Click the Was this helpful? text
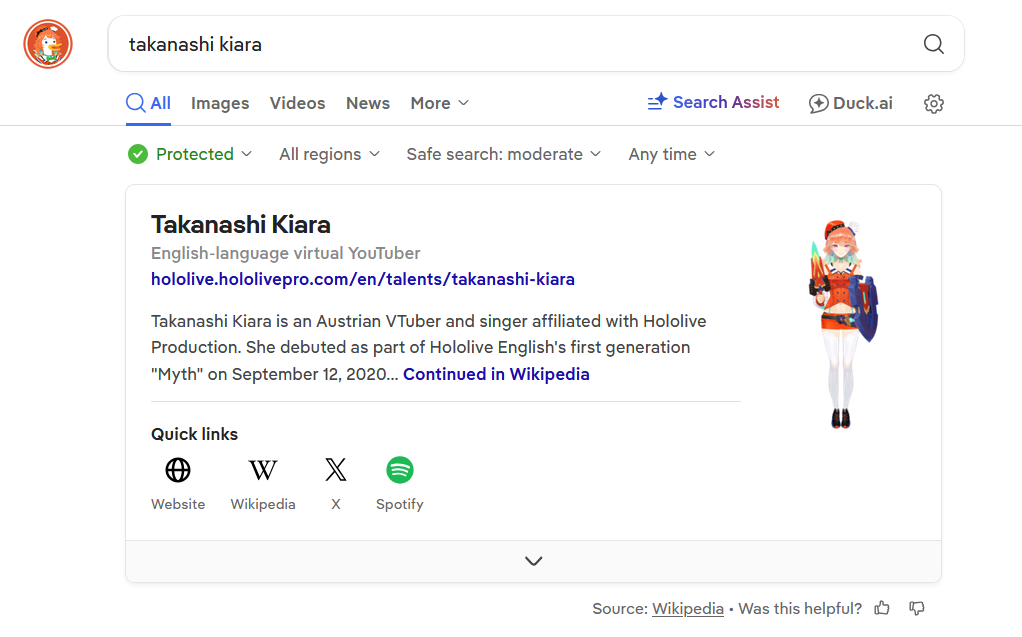 [800, 608]
